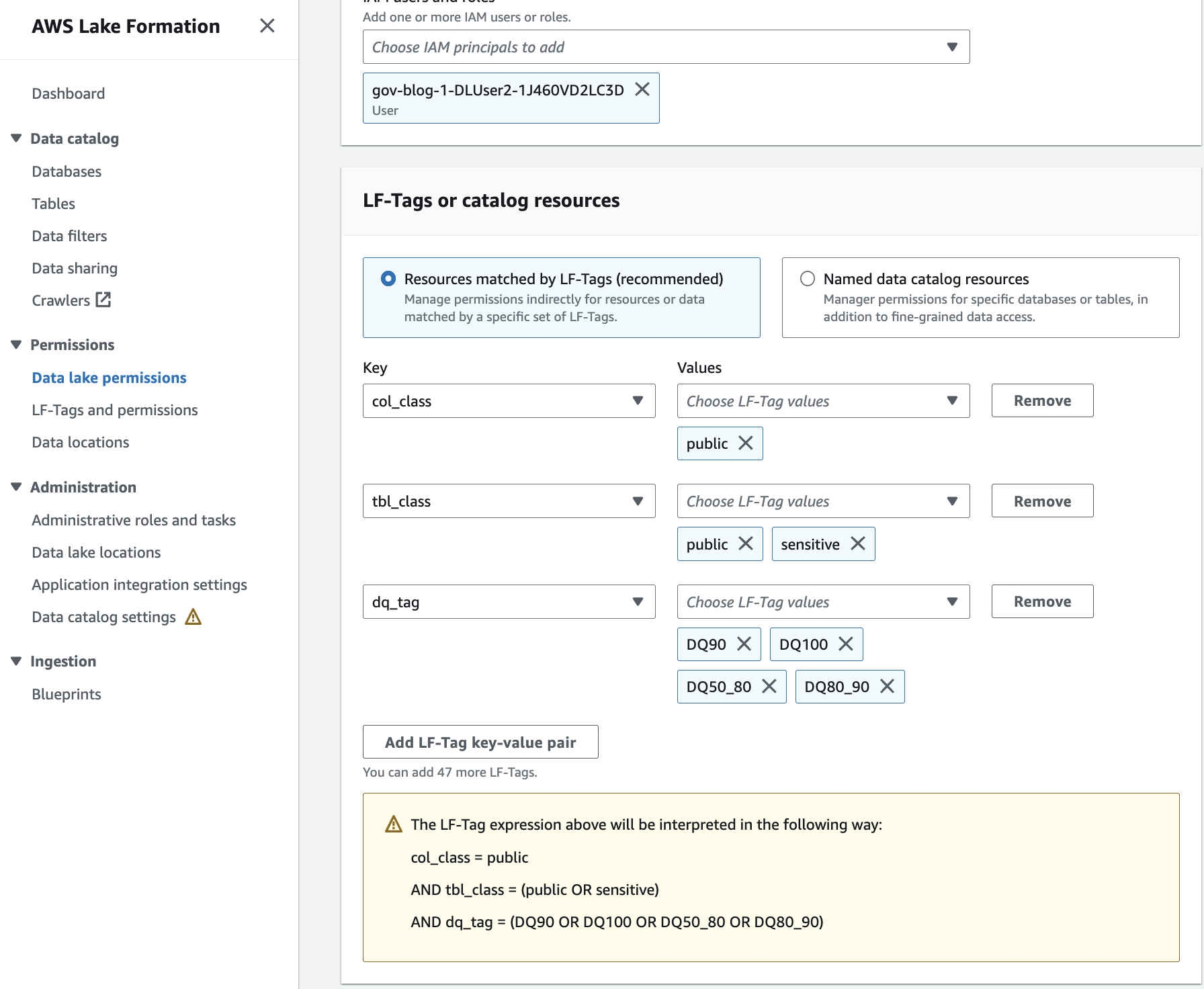The height and width of the screenshot is (989, 1204).
Task: Remove the DQ50_80 value chip
Action: pyautogui.click(x=769, y=687)
